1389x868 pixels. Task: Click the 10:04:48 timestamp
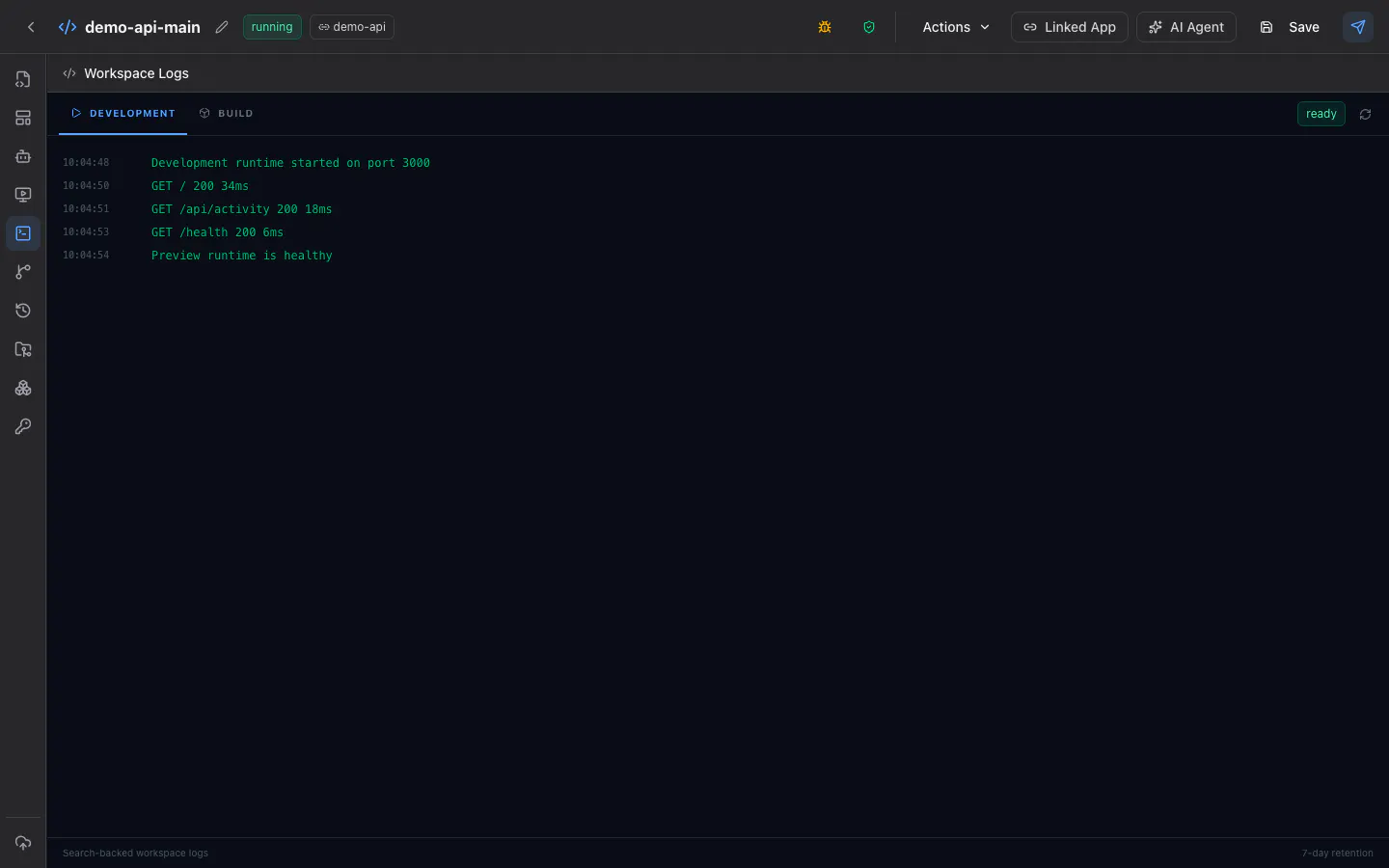tap(86, 163)
